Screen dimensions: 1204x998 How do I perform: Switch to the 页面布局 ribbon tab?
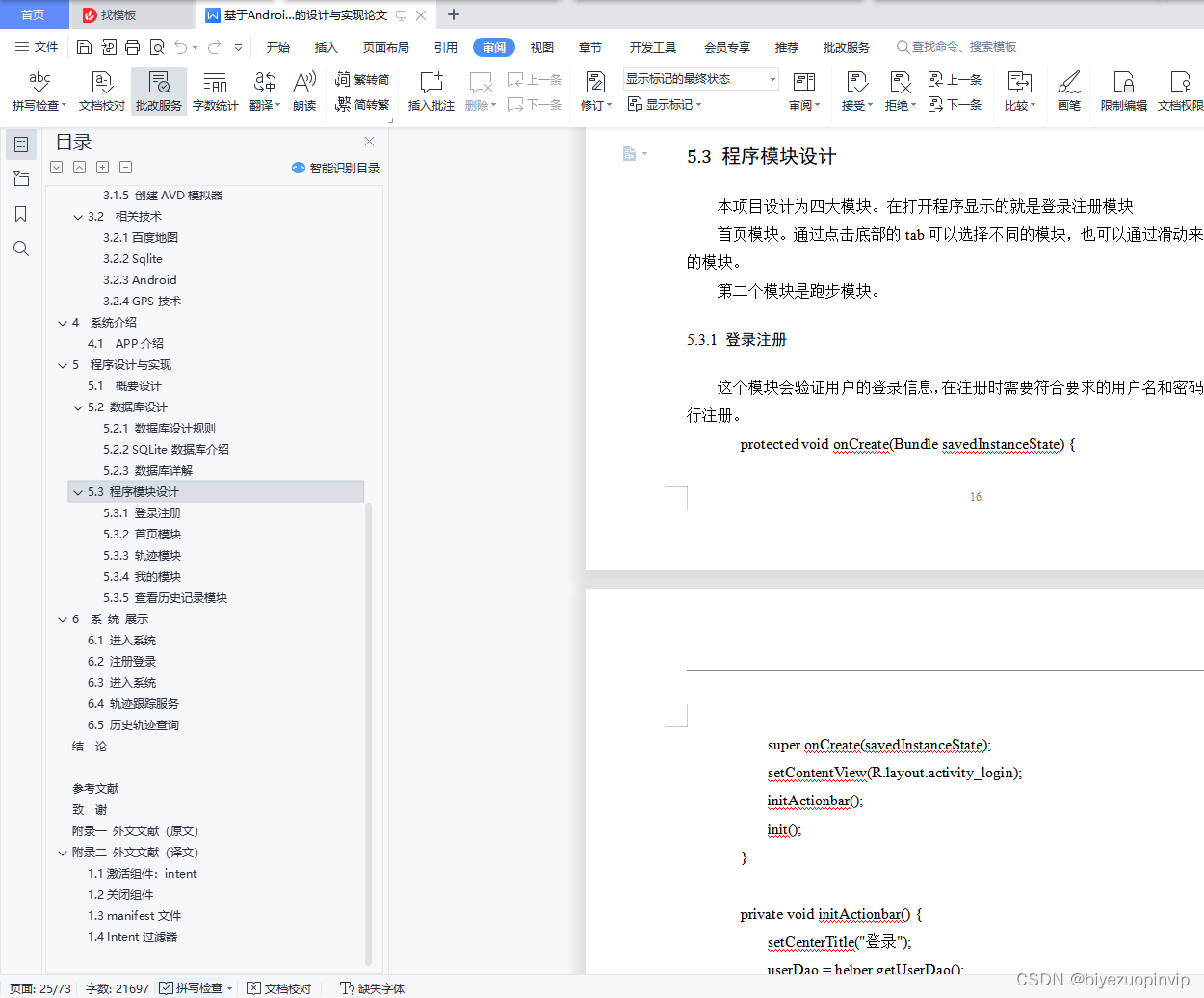[x=385, y=46]
